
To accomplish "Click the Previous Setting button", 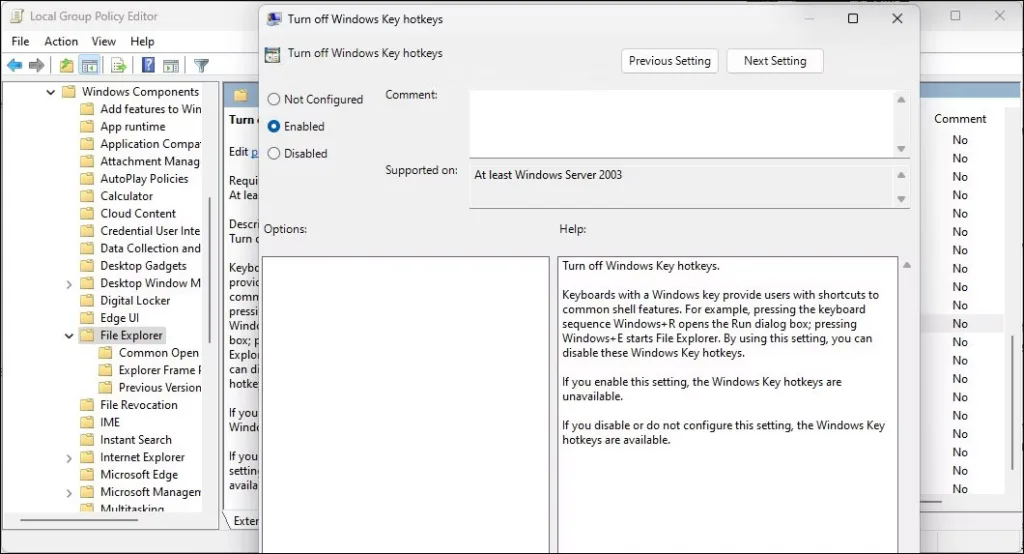I will [x=669, y=61].
